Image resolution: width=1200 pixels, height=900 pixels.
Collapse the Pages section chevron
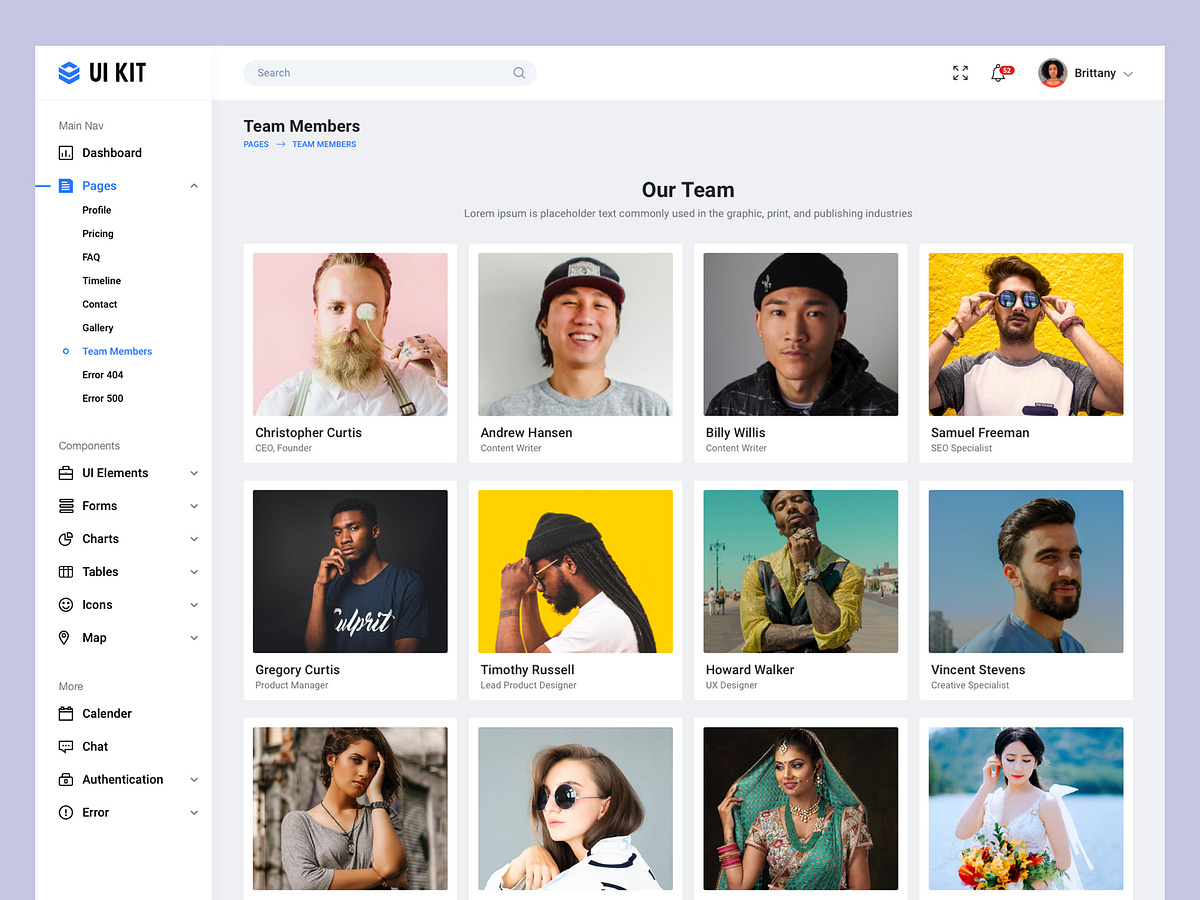(x=193, y=185)
